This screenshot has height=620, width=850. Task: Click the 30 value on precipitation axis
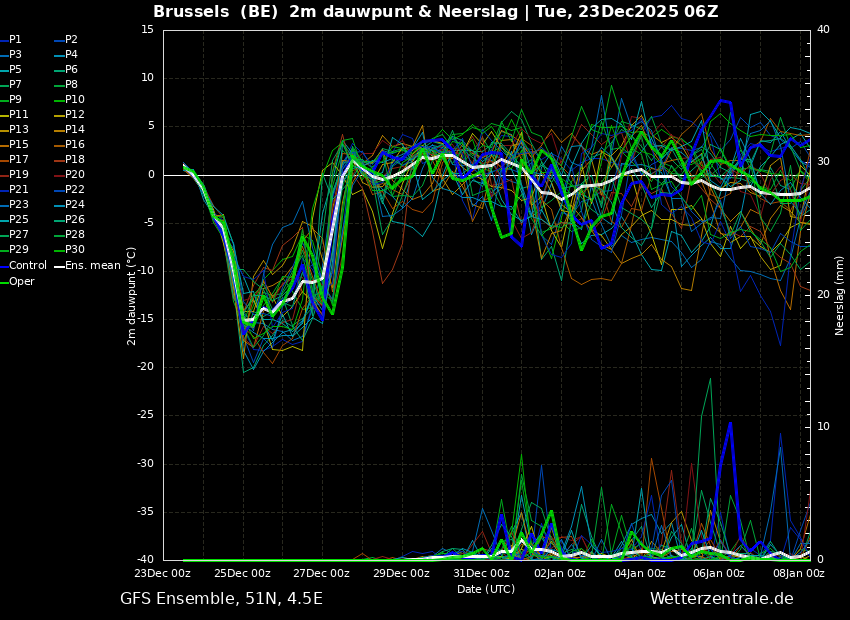tap(823, 162)
